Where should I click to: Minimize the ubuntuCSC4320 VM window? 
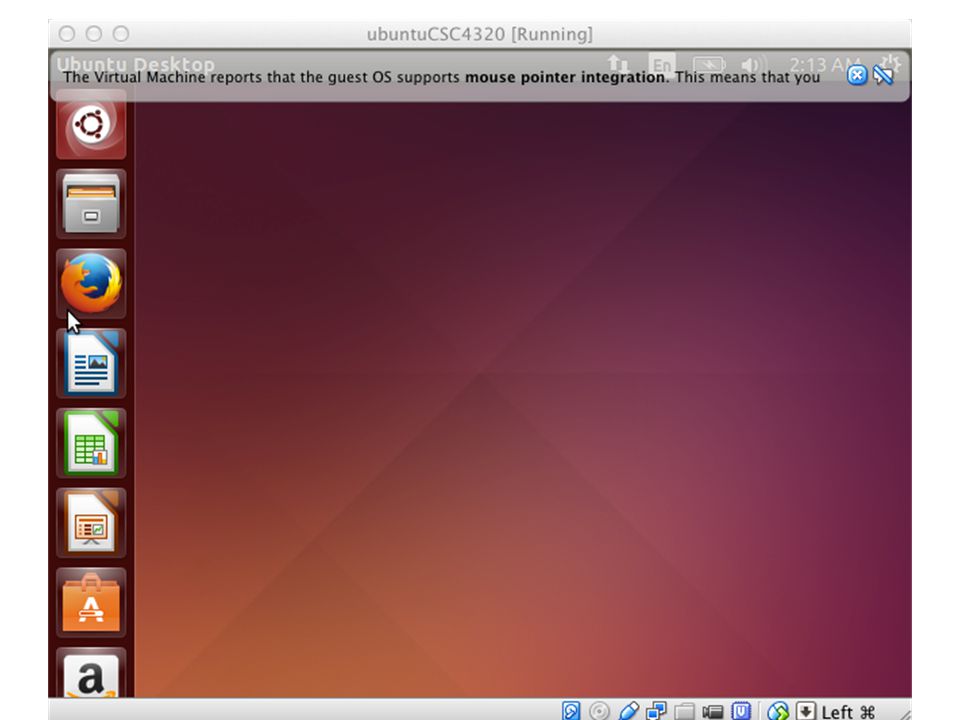94,34
